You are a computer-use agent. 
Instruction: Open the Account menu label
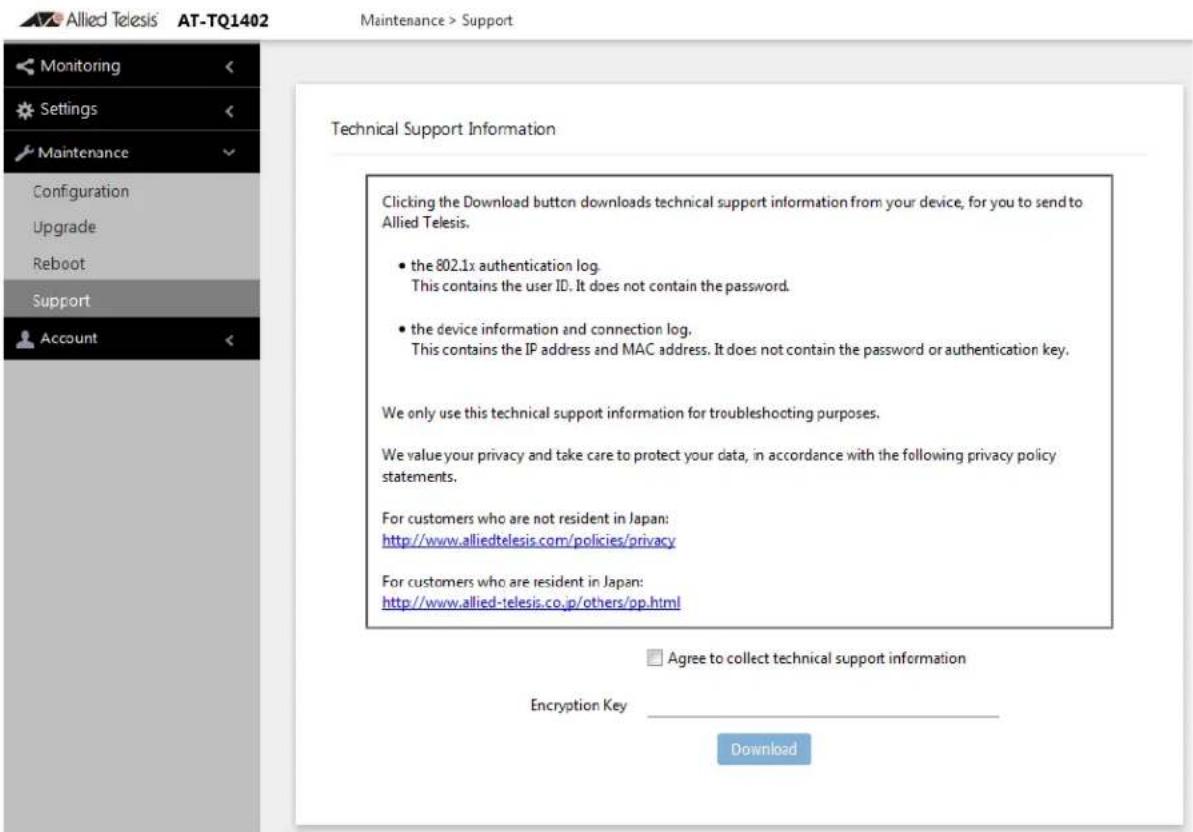[68, 338]
